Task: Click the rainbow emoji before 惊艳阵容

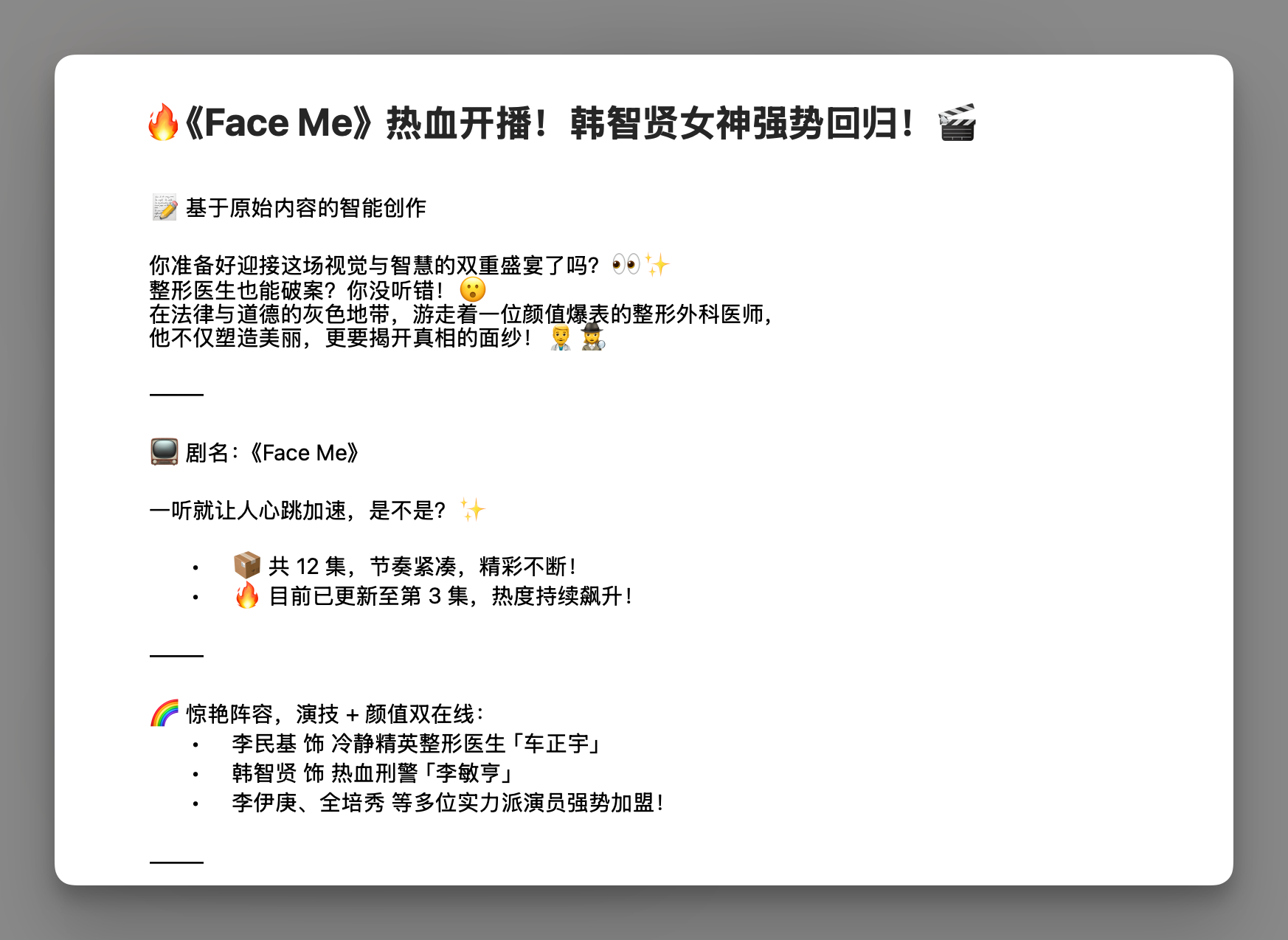Action: pos(165,713)
